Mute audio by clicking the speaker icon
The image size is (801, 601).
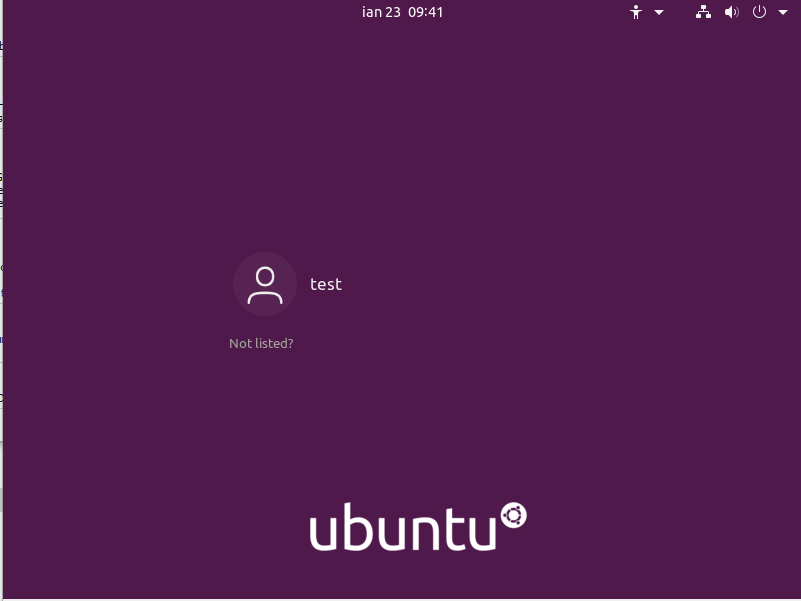(731, 12)
